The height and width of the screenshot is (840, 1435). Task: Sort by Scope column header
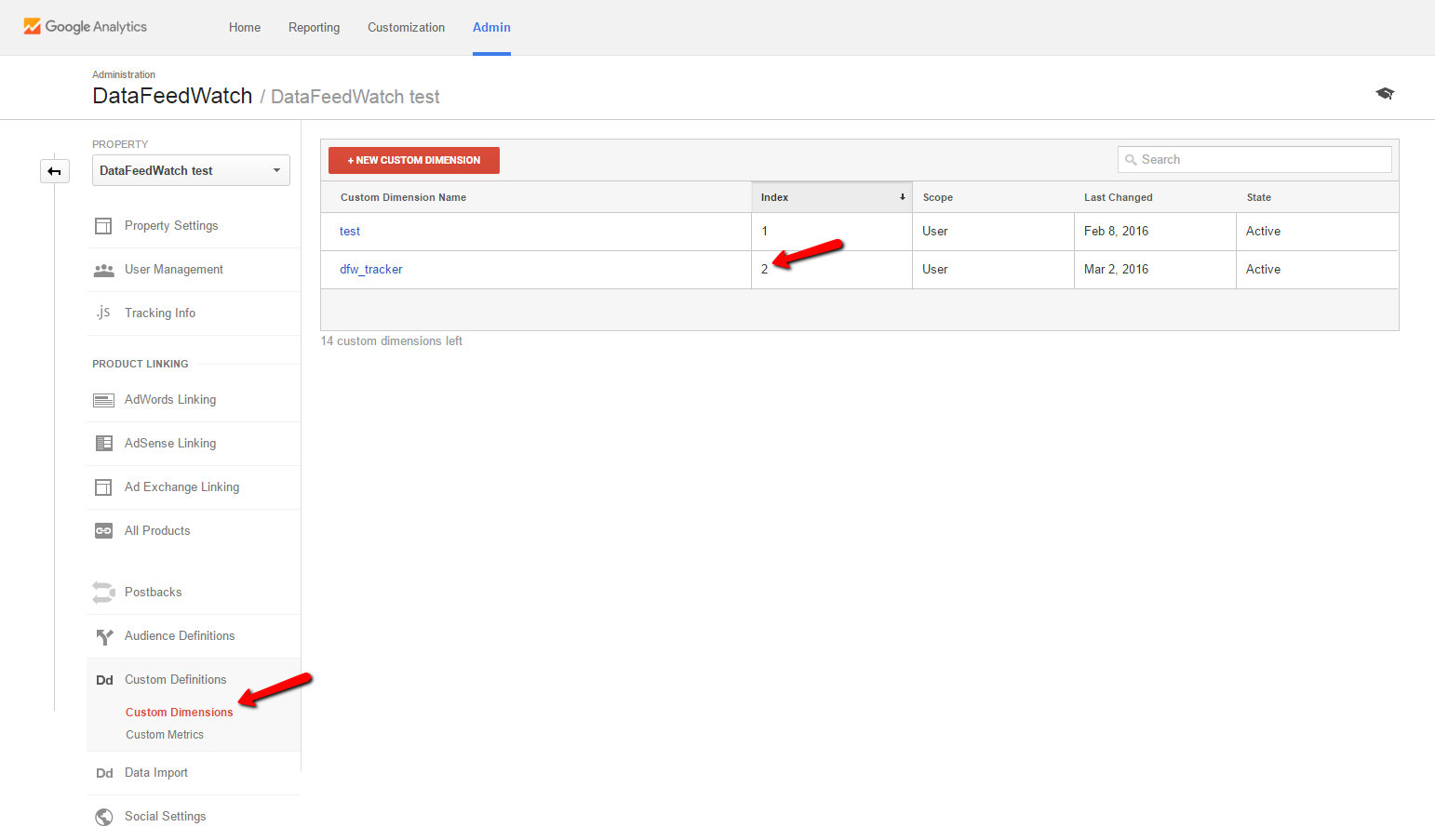(x=938, y=197)
